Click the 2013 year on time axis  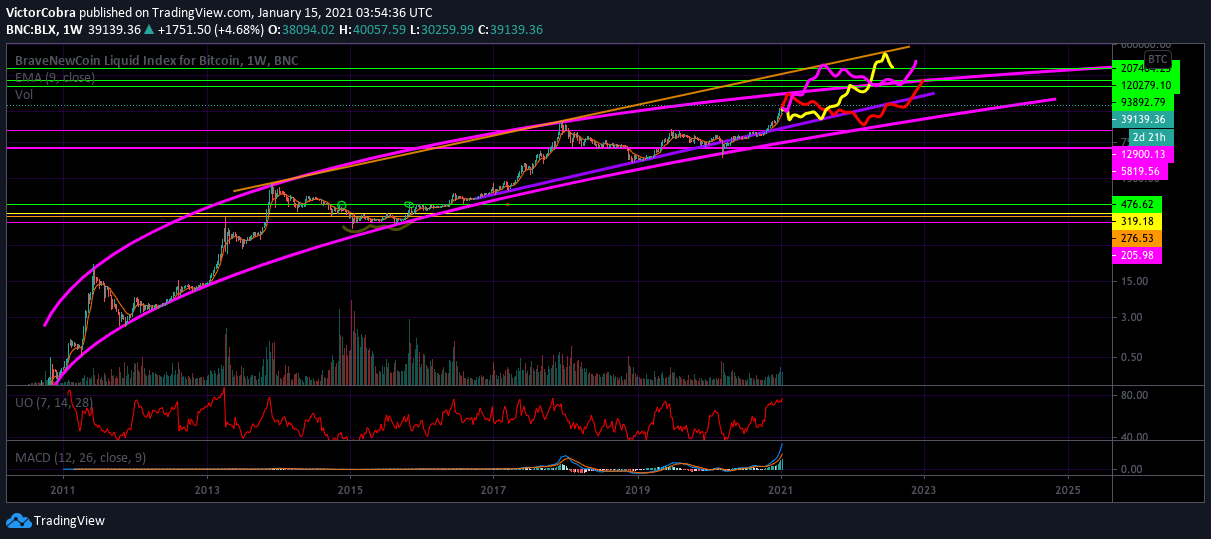click(207, 491)
